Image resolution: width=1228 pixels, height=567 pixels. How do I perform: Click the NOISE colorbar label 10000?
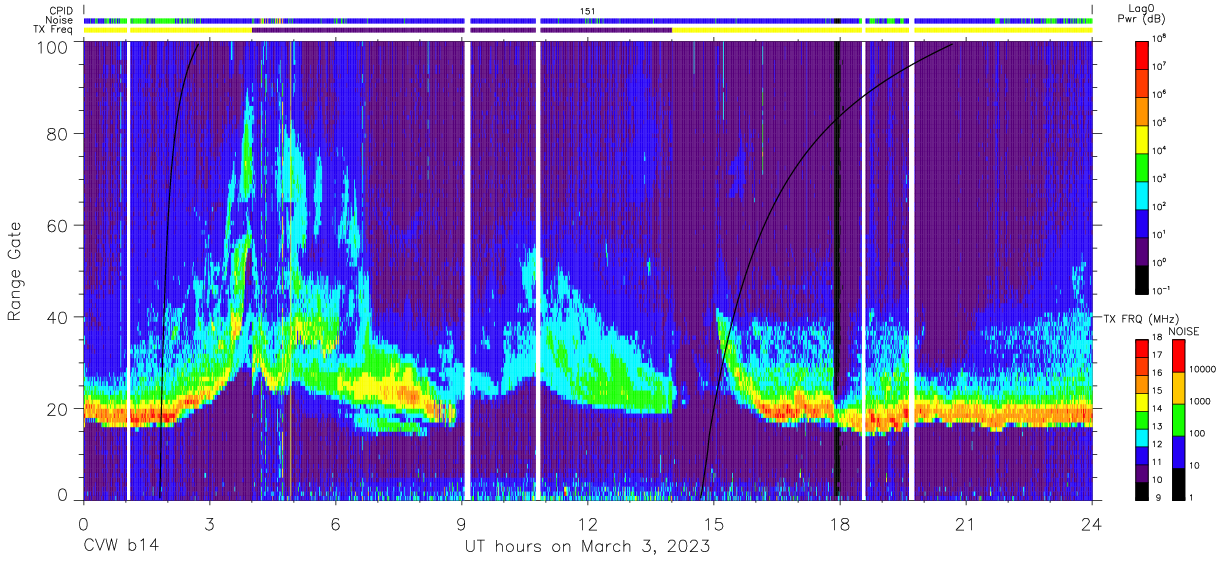(1202, 370)
